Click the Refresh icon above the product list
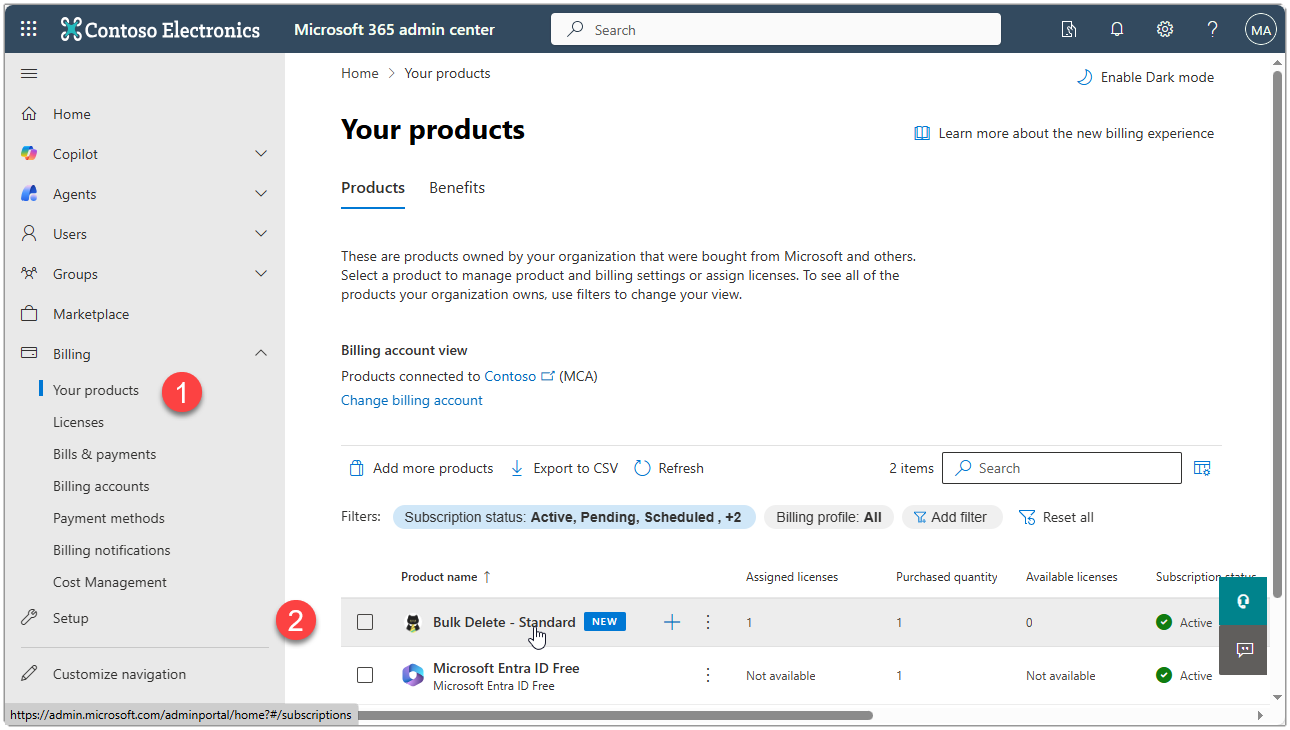The image size is (1290, 730). pyautogui.click(x=641, y=467)
